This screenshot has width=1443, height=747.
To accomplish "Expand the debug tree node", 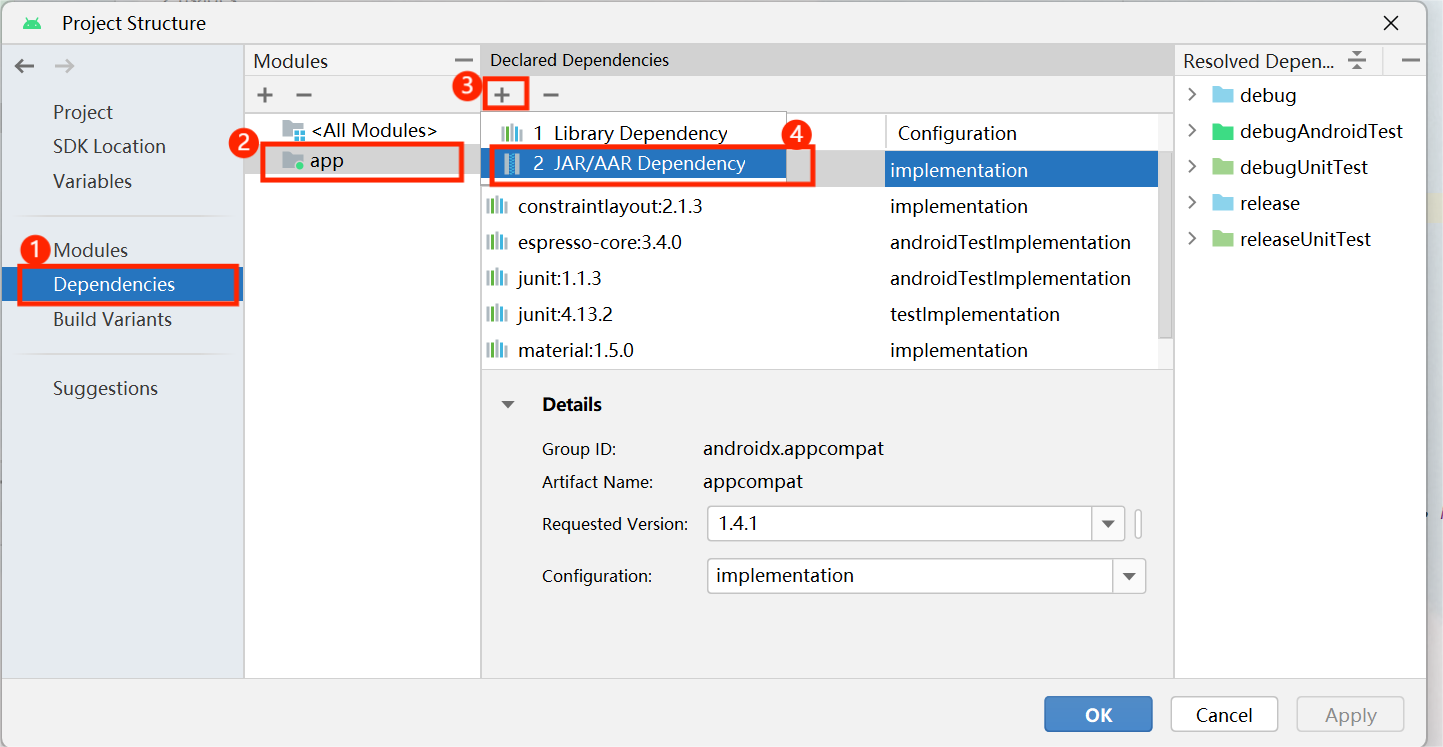I will 1192,95.
